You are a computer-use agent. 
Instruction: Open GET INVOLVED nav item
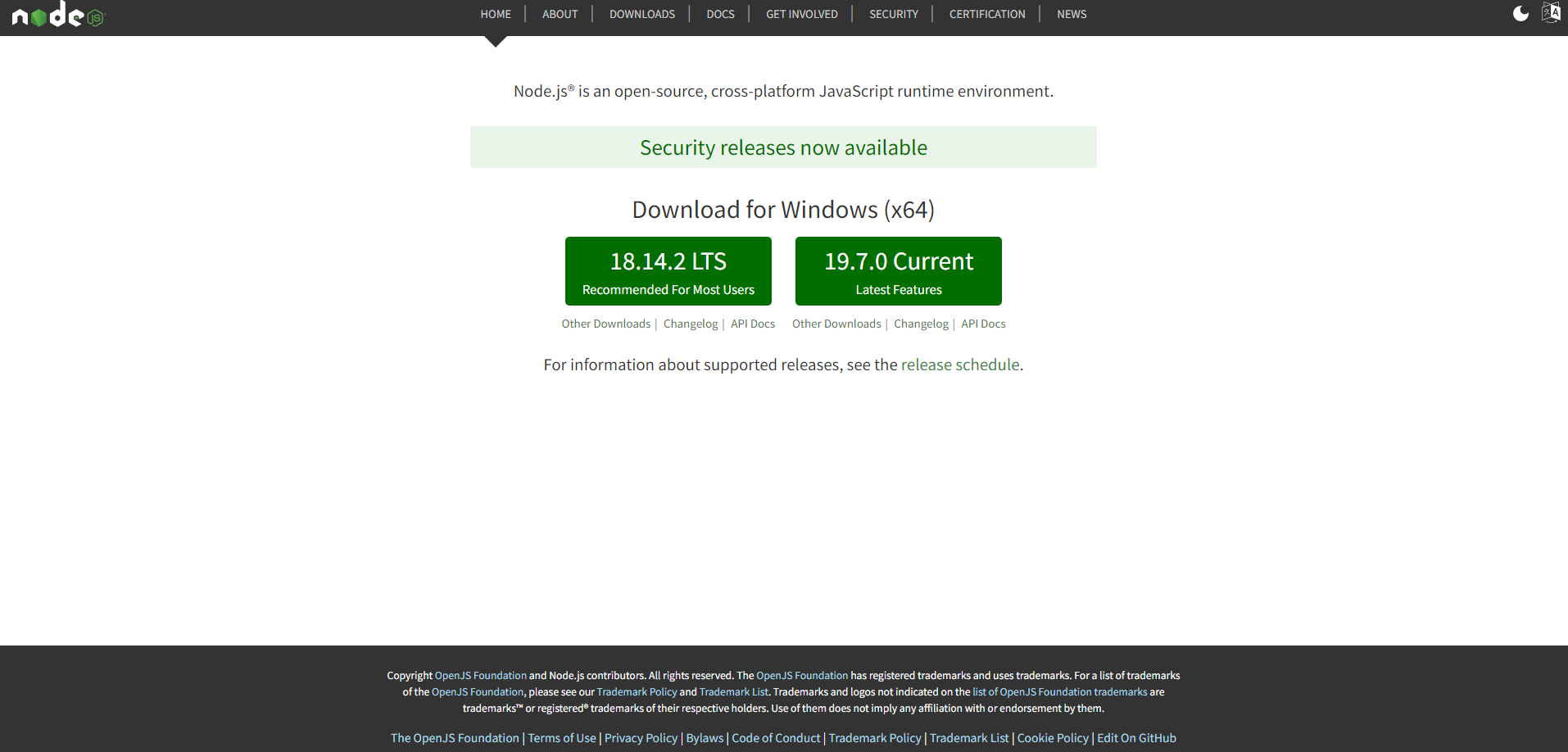802,14
